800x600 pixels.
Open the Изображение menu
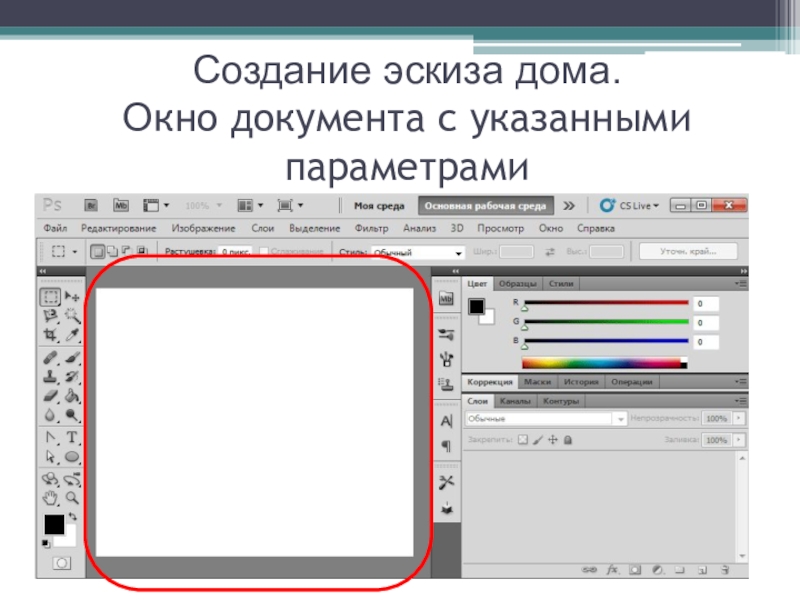click(203, 229)
